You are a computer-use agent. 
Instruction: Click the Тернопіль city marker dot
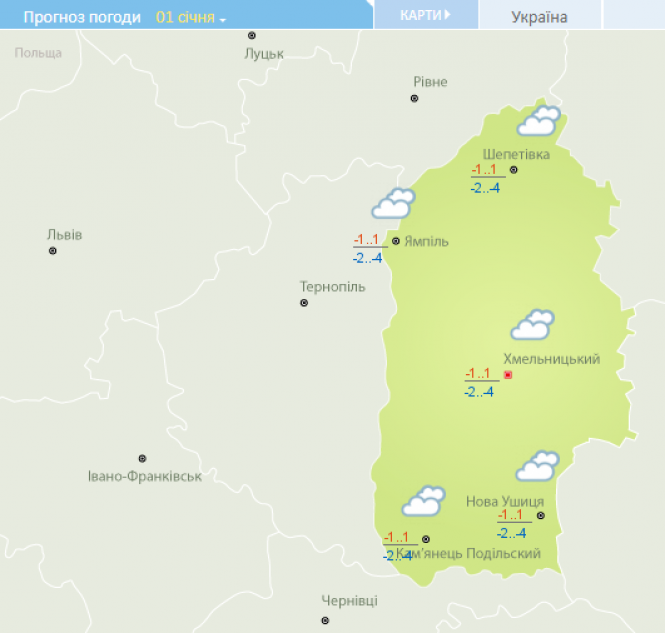(x=304, y=303)
